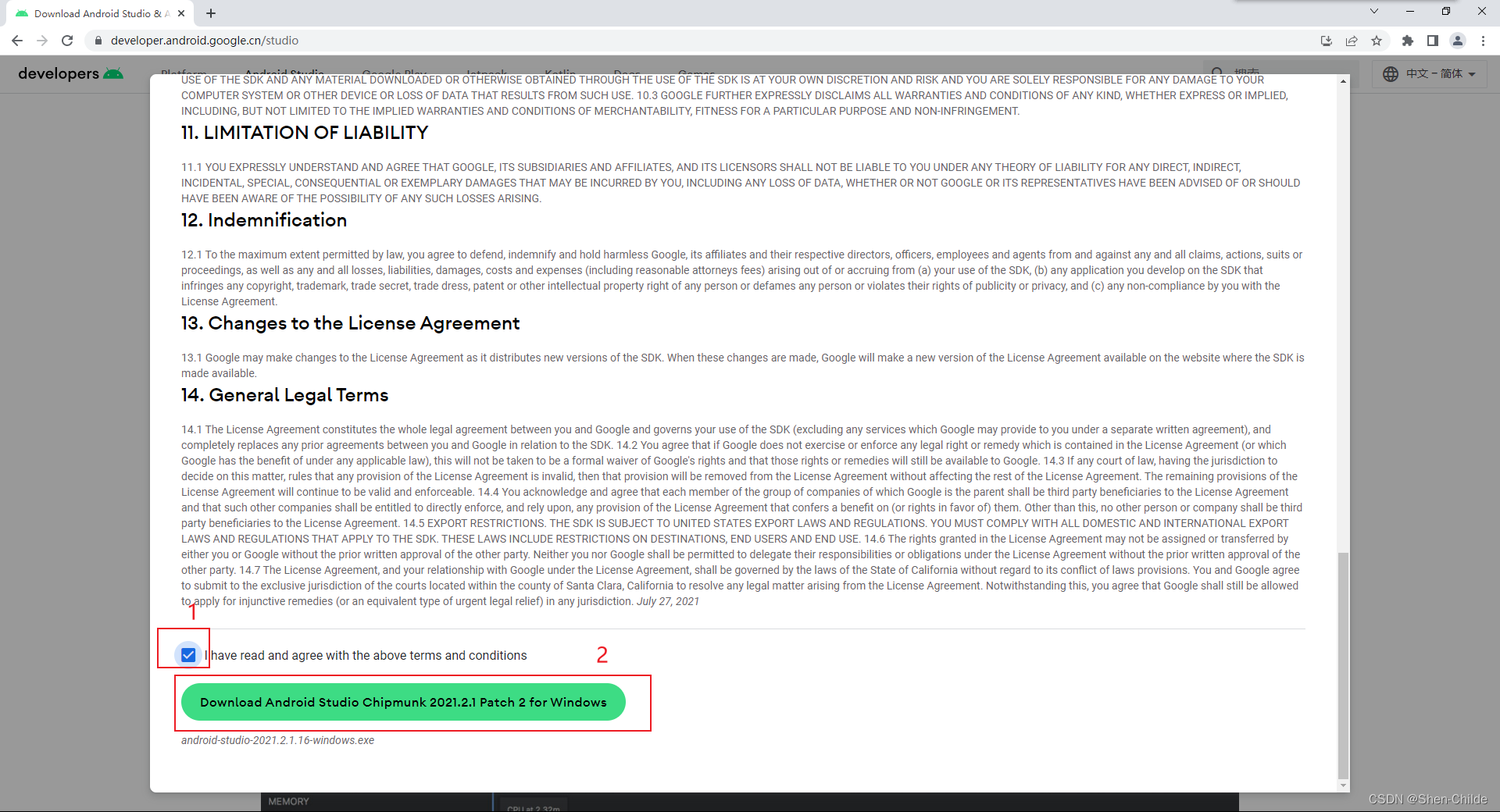Open the Chrome profile avatar
The width and height of the screenshot is (1500, 812).
click(1458, 41)
